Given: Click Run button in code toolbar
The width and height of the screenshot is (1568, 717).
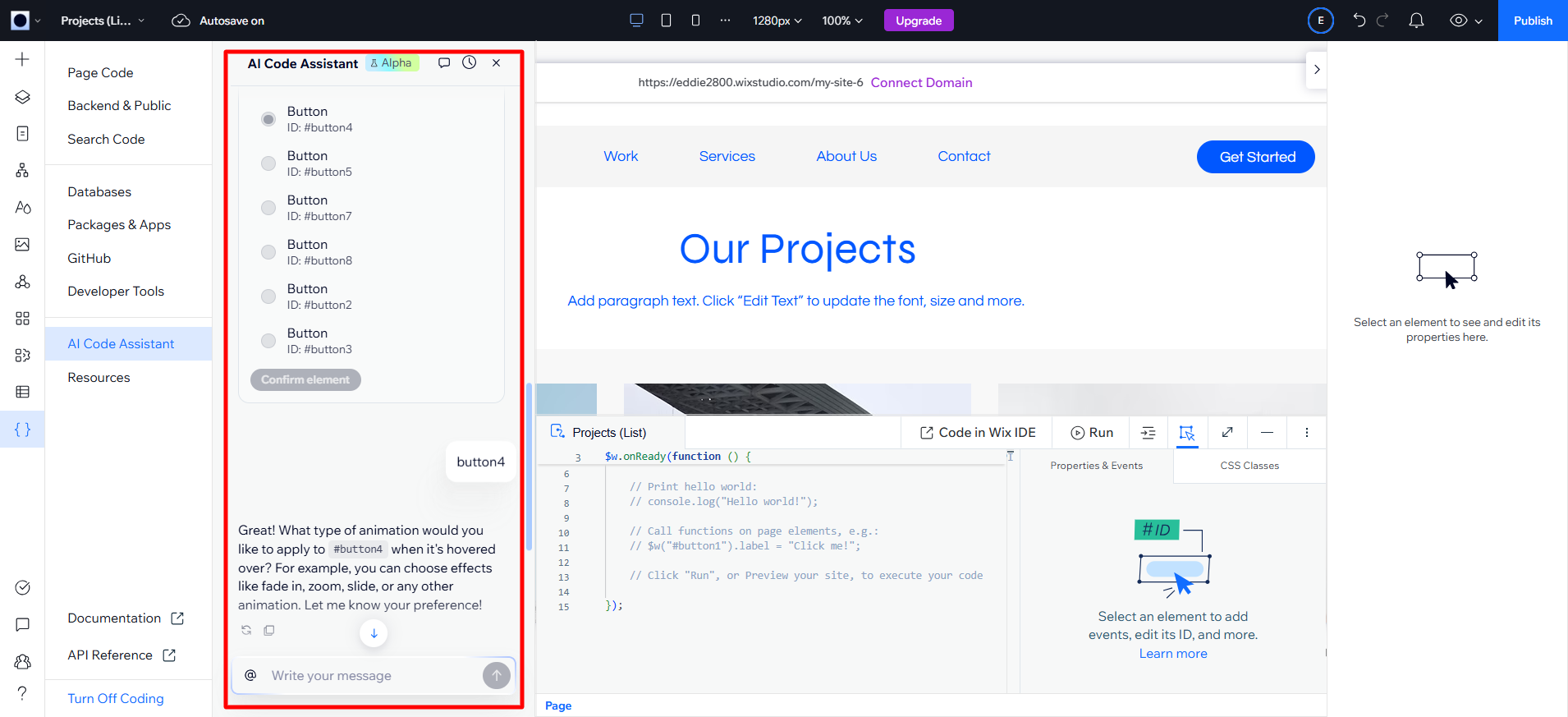Looking at the screenshot, I should (1093, 433).
